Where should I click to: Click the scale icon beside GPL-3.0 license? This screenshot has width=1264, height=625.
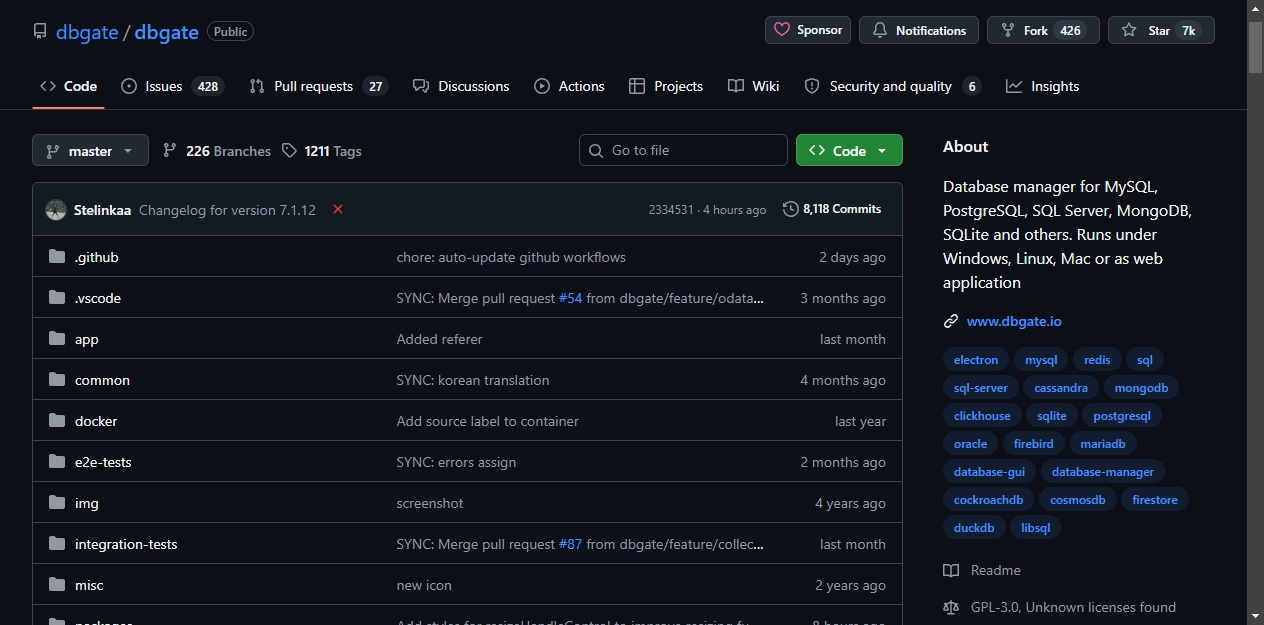tap(951, 607)
